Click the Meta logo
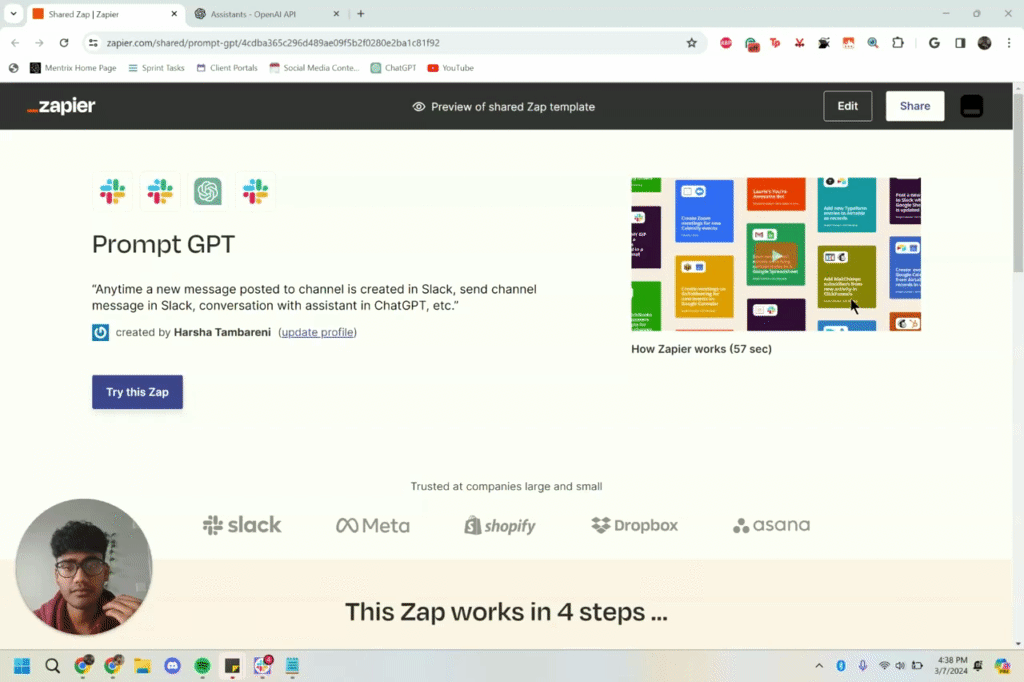The width and height of the screenshot is (1024, 682). coord(372,524)
